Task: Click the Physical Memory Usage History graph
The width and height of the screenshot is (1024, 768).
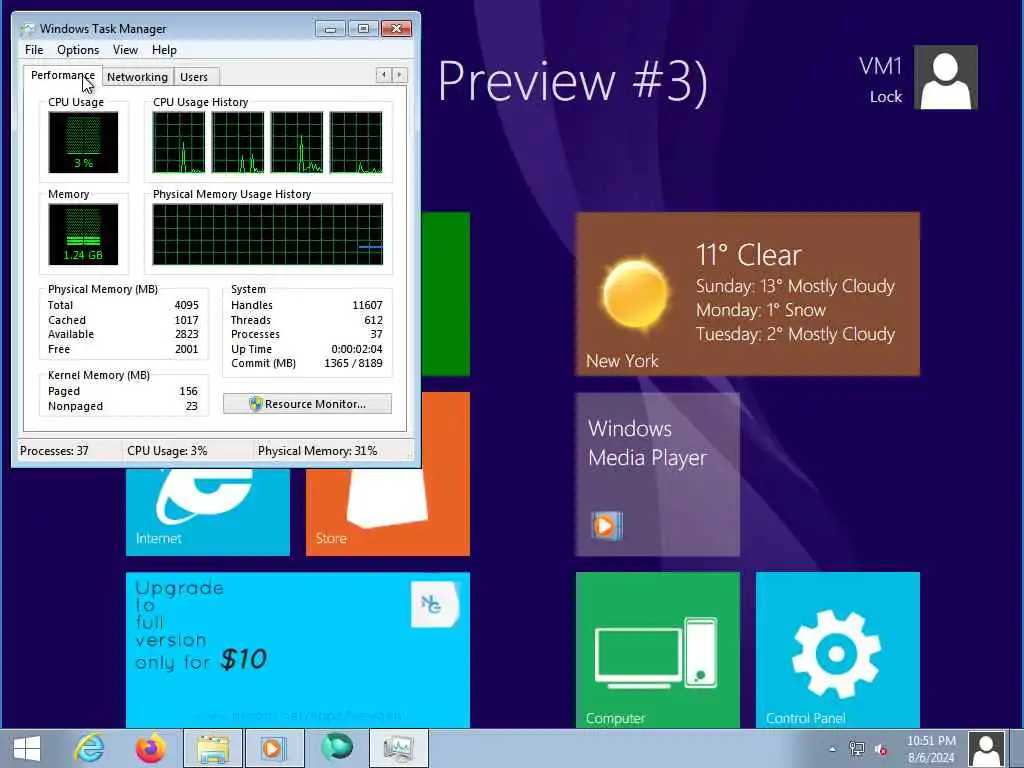Action: click(x=268, y=234)
